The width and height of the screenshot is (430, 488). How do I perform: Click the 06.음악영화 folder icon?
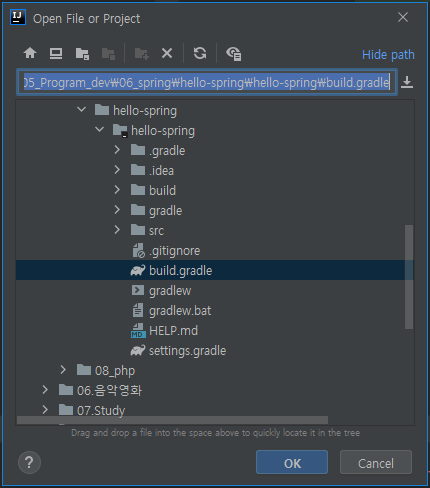(x=66, y=390)
